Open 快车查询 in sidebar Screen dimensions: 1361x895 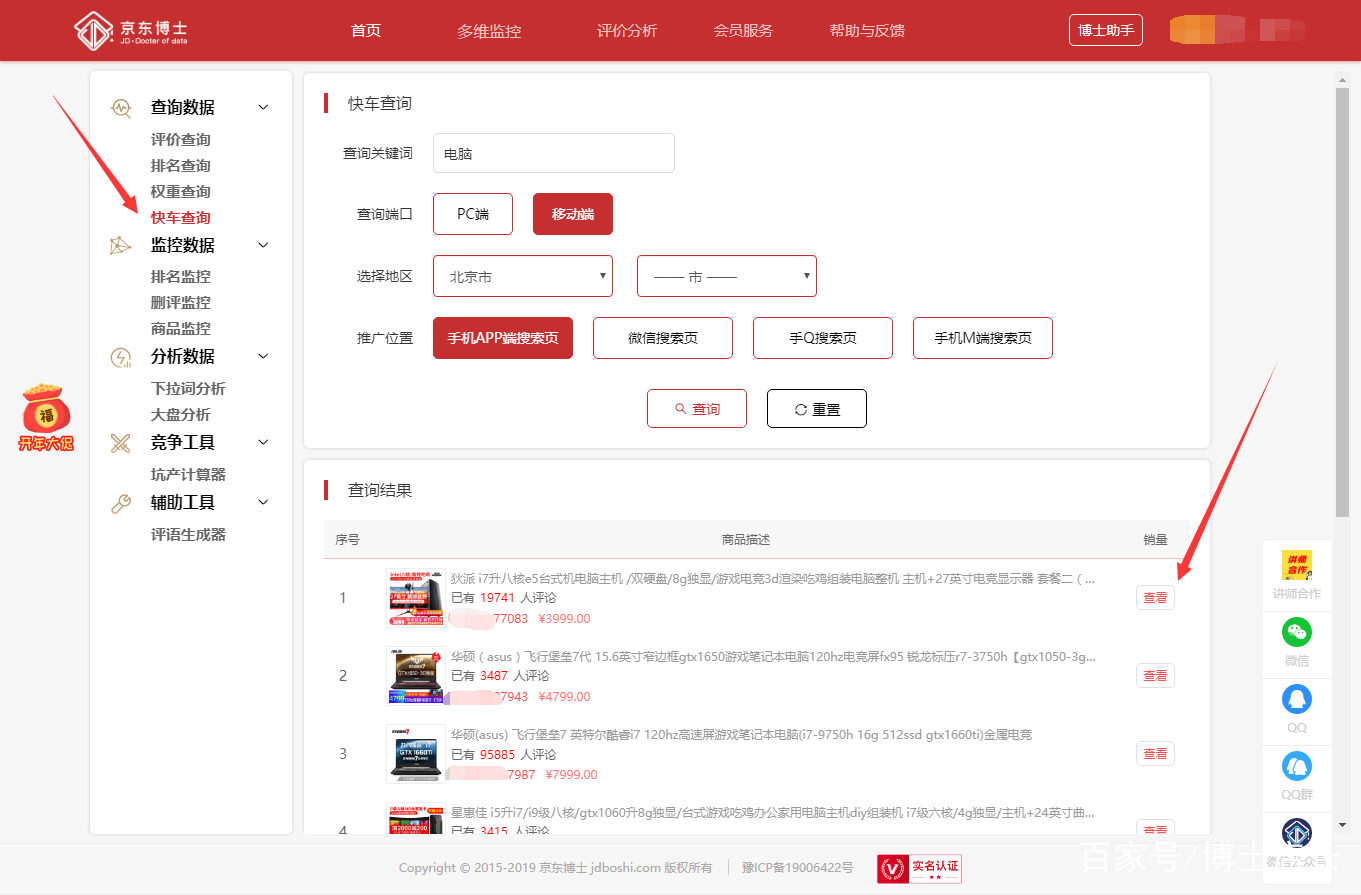click(181, 218)
